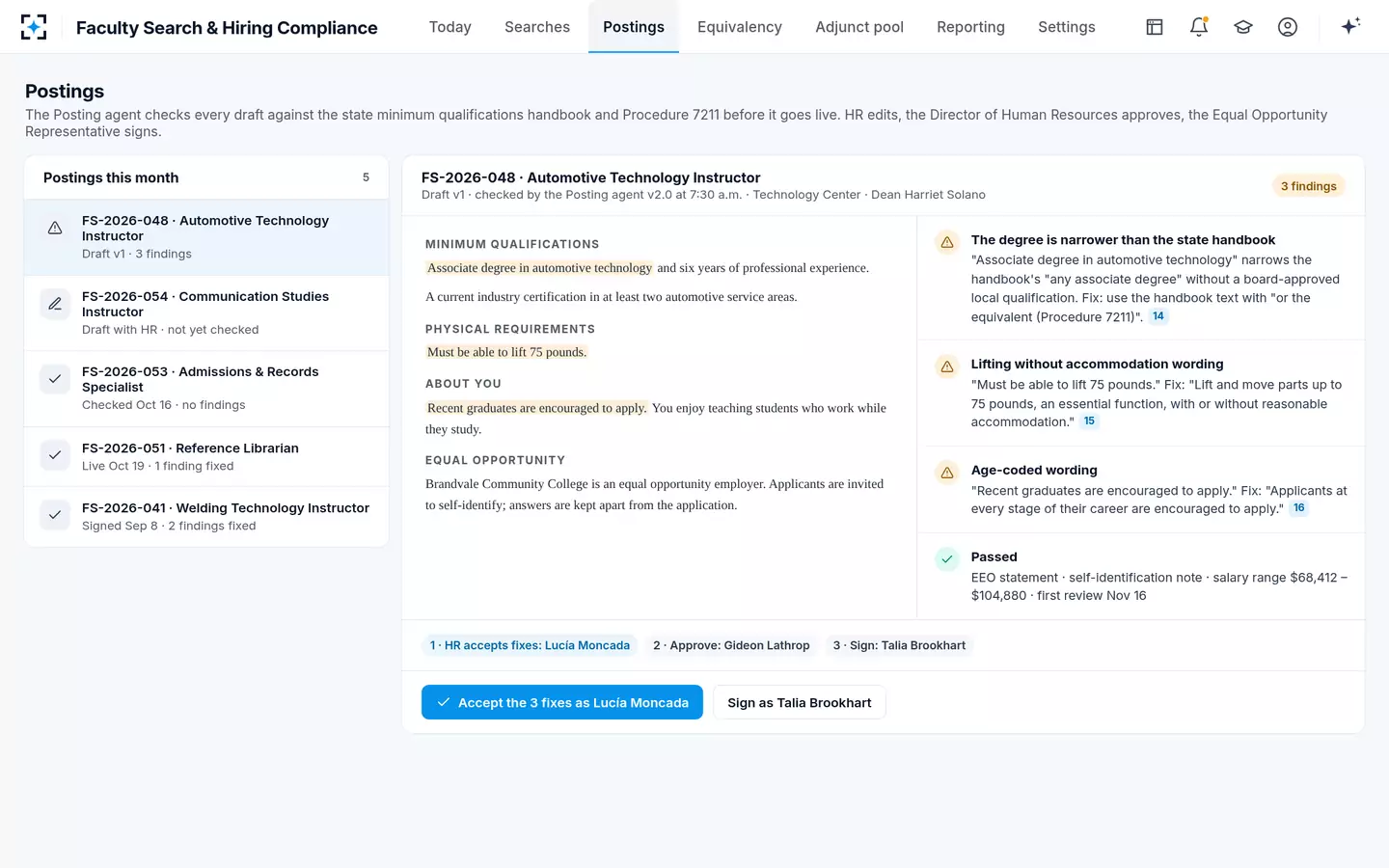Open the layout panel icon
The height and width of the screenshot is (868, 1389).
pos(1155,27)
